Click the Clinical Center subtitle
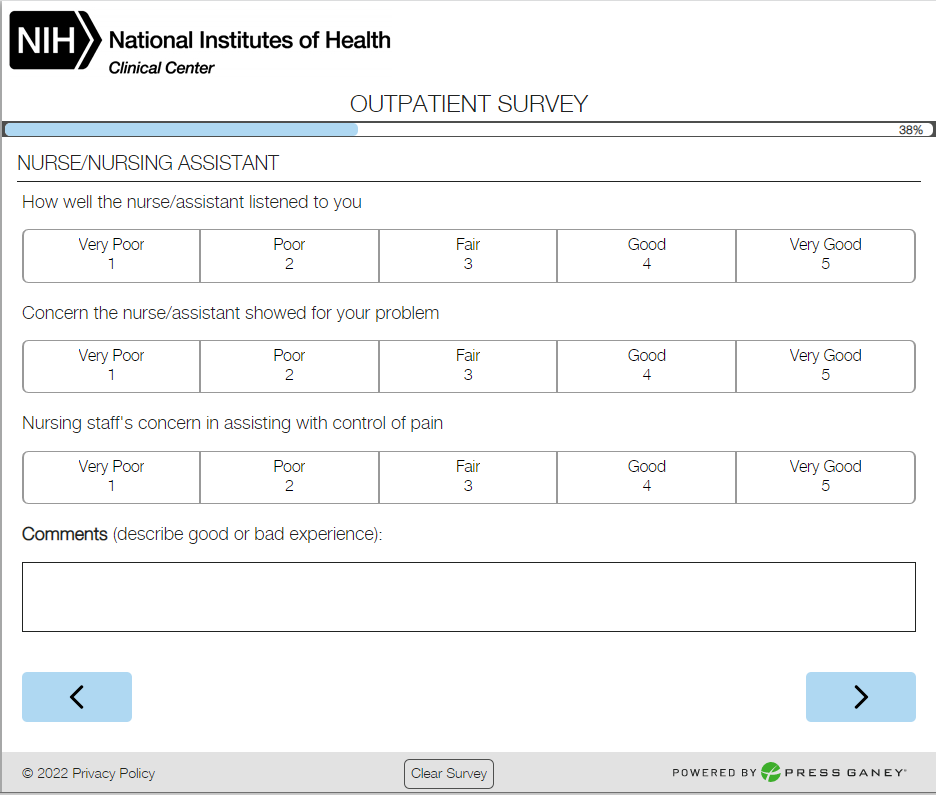 point(161,68)
